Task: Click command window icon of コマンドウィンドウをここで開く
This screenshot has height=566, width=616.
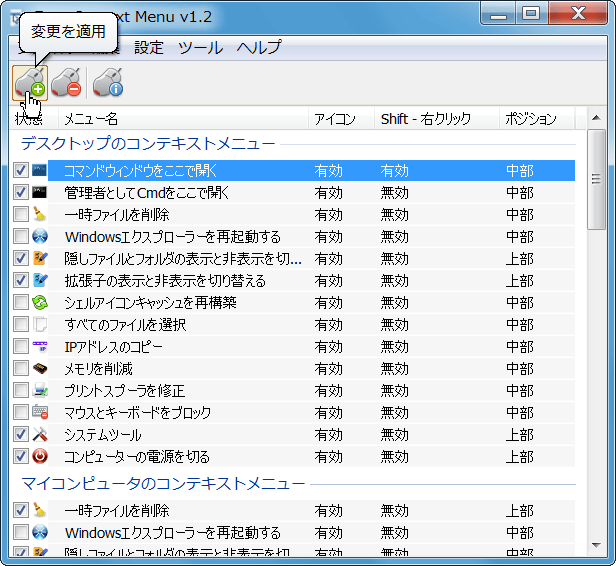Action: coord(40,170)
